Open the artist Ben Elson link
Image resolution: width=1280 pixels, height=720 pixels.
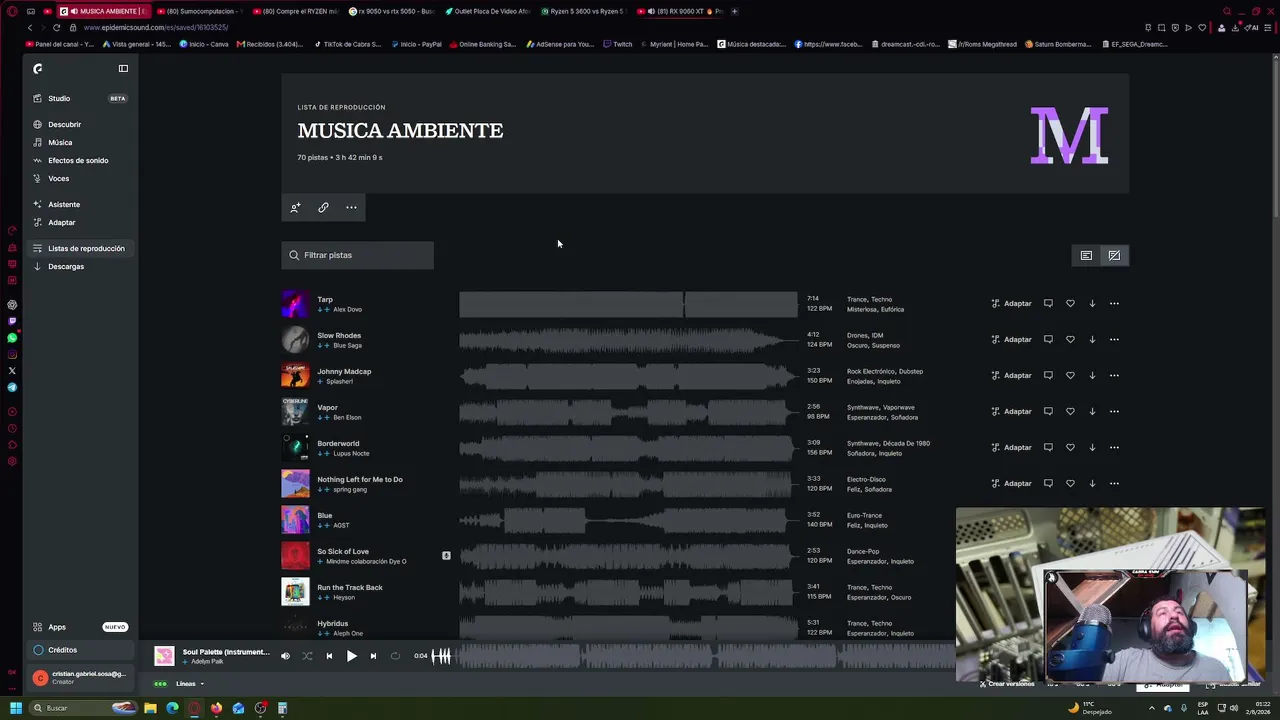347,417
